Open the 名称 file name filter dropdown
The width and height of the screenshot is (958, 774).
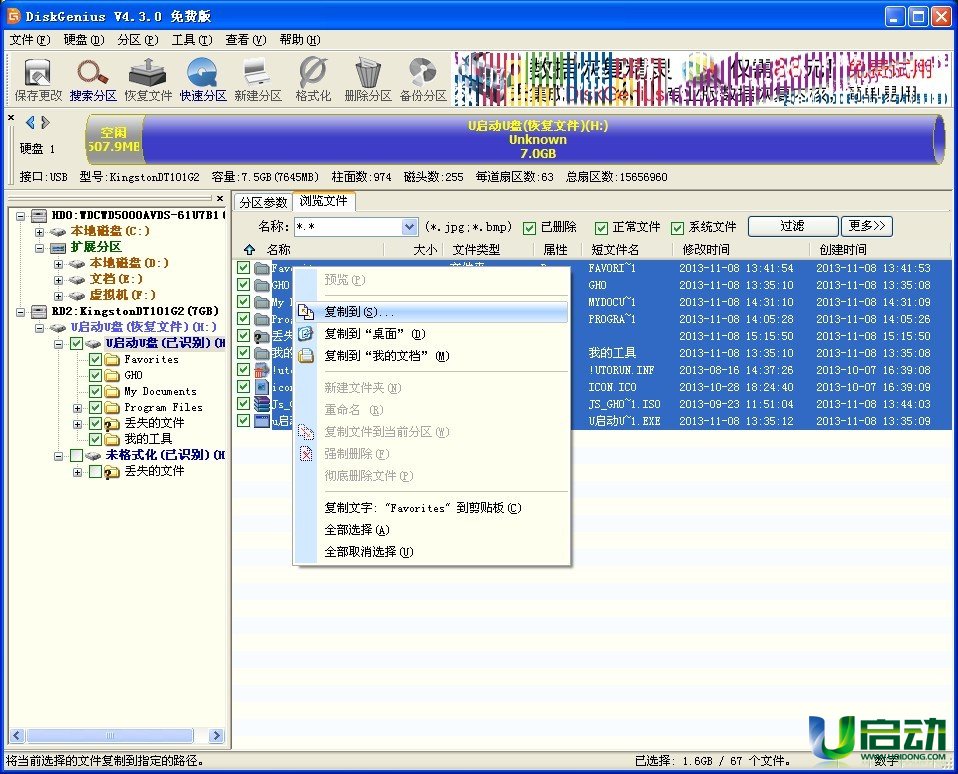[408, 227]
